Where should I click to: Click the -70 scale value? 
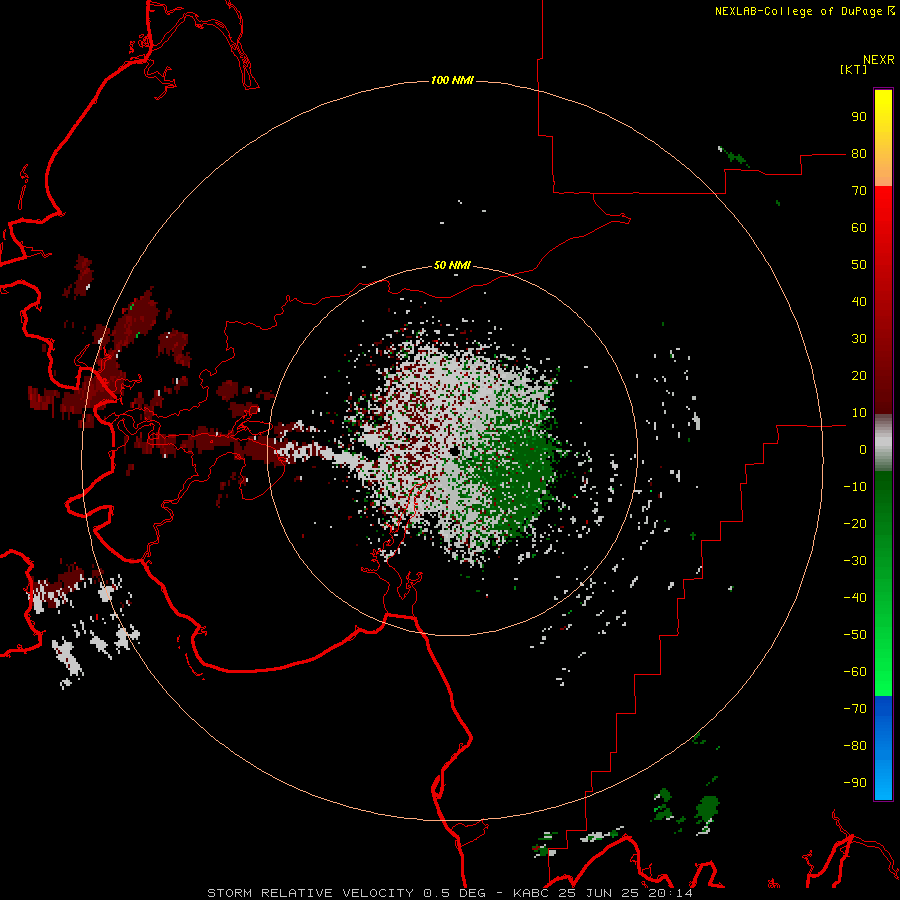click(x=855, y=709)
